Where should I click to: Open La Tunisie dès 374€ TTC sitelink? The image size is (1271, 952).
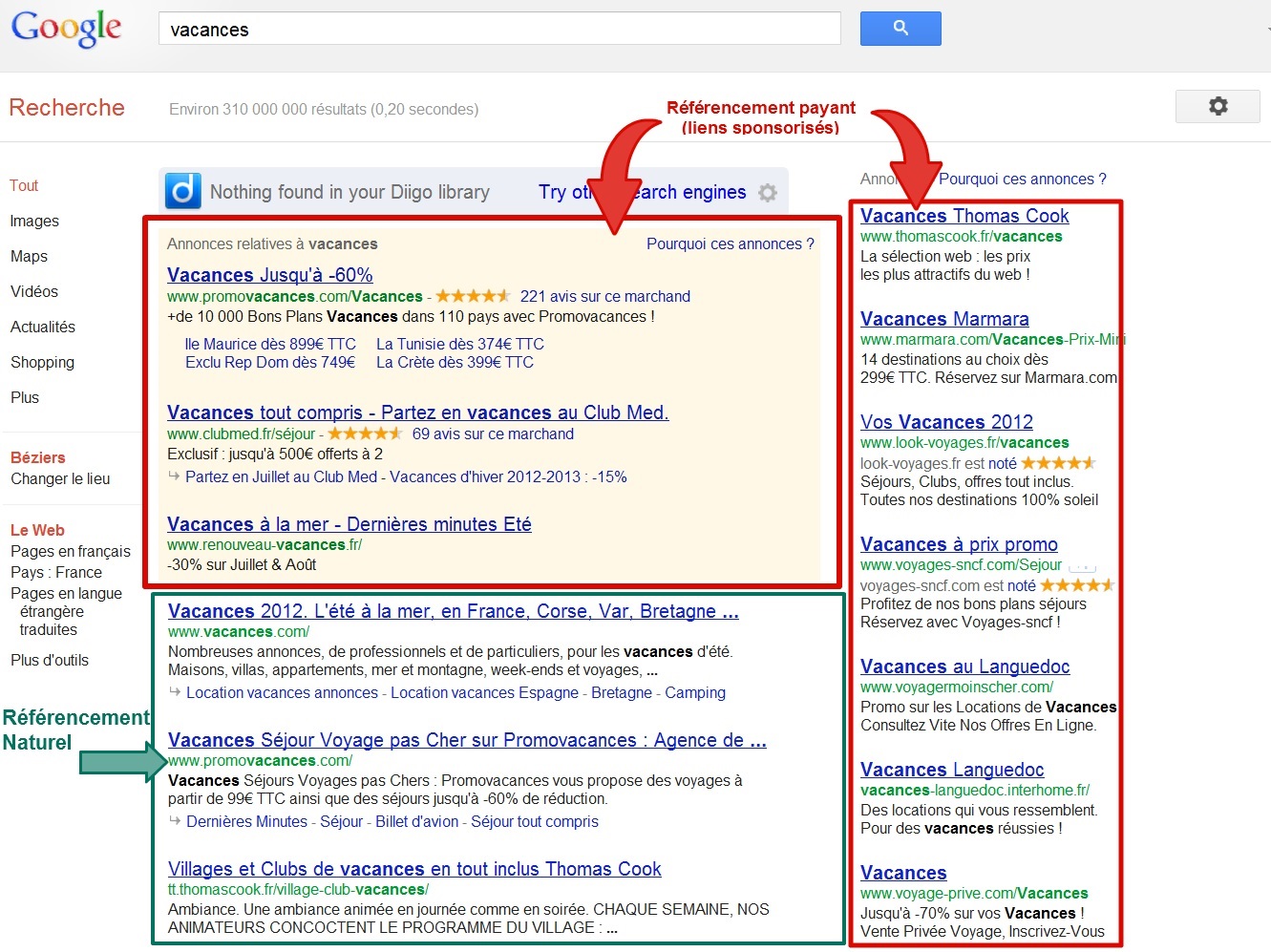[460, 344]
